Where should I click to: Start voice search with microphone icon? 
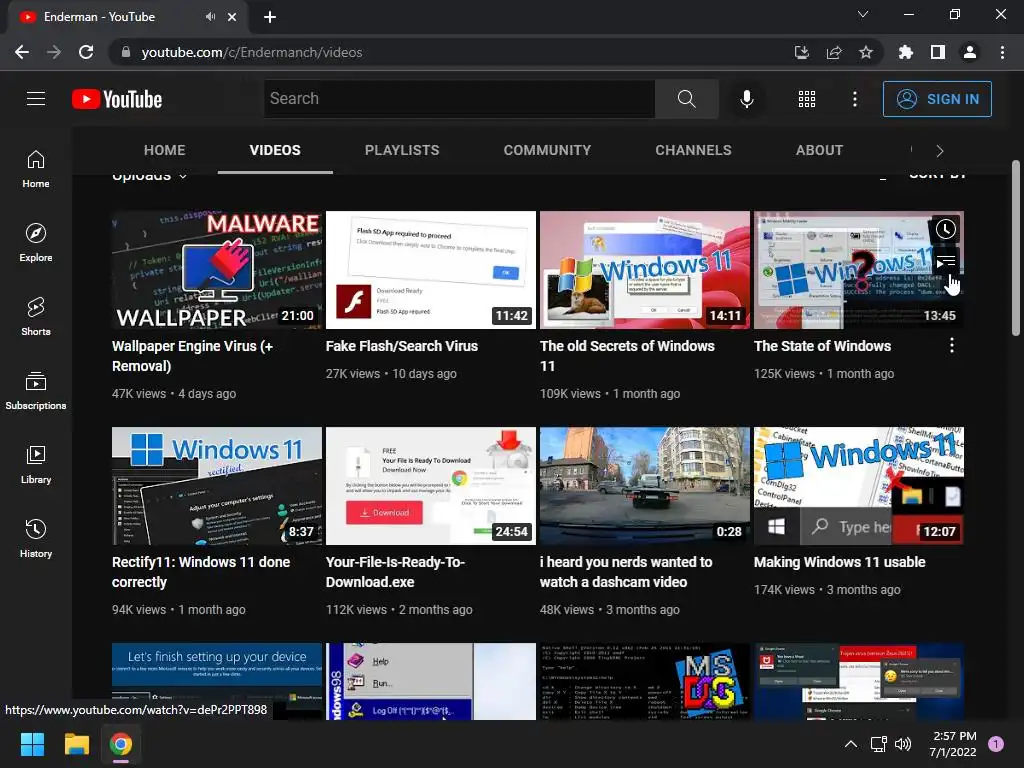(x=746, y=99)
